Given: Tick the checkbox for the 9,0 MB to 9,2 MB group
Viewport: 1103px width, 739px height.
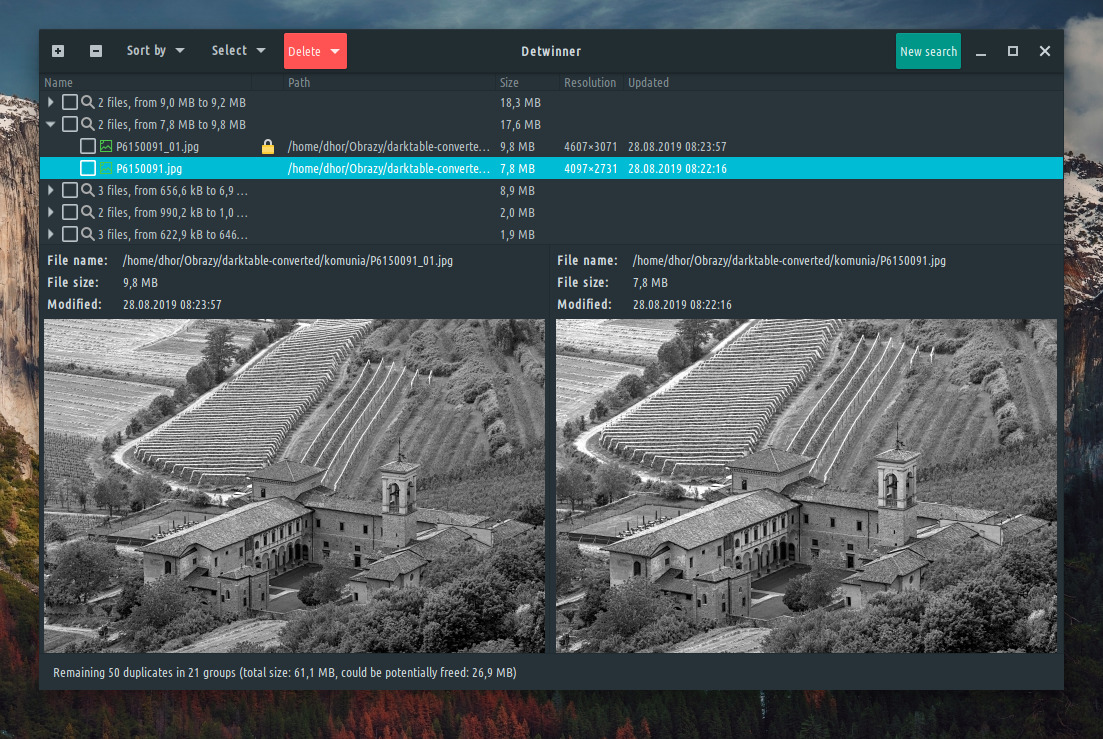Looking at the screenshot, I should pos(70,103).
